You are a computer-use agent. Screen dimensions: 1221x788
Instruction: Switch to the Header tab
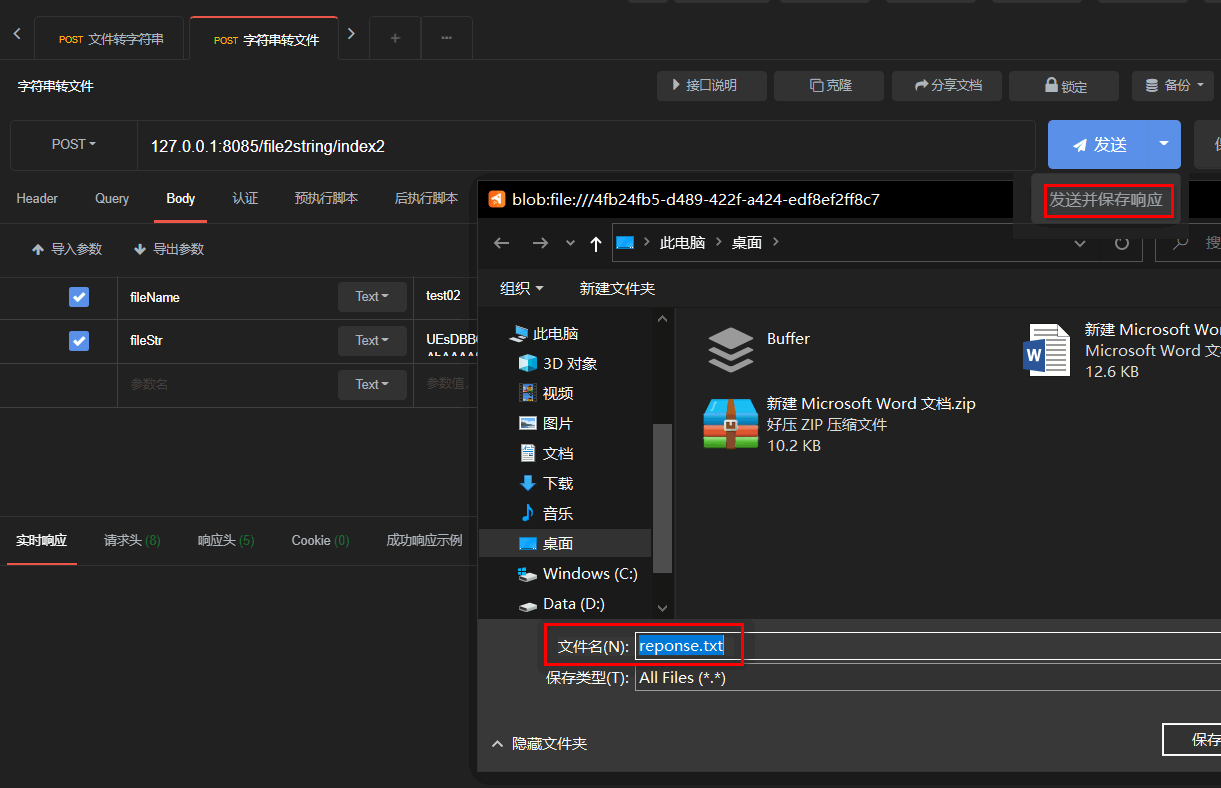click(37, 199)
